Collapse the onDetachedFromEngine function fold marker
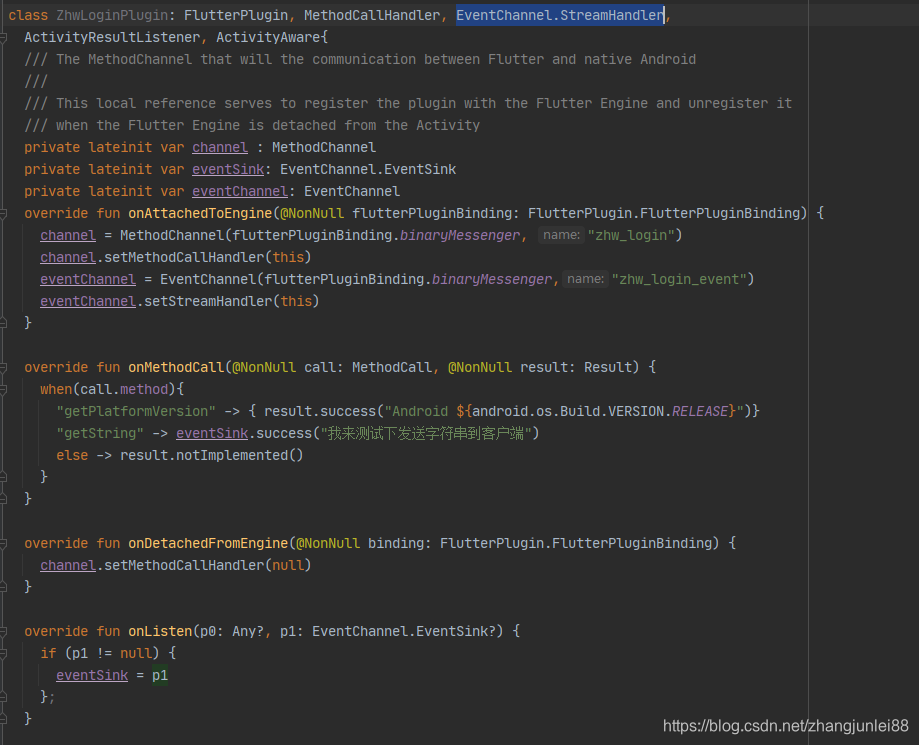Screen dimensions: 919x745 click(3, 543)
